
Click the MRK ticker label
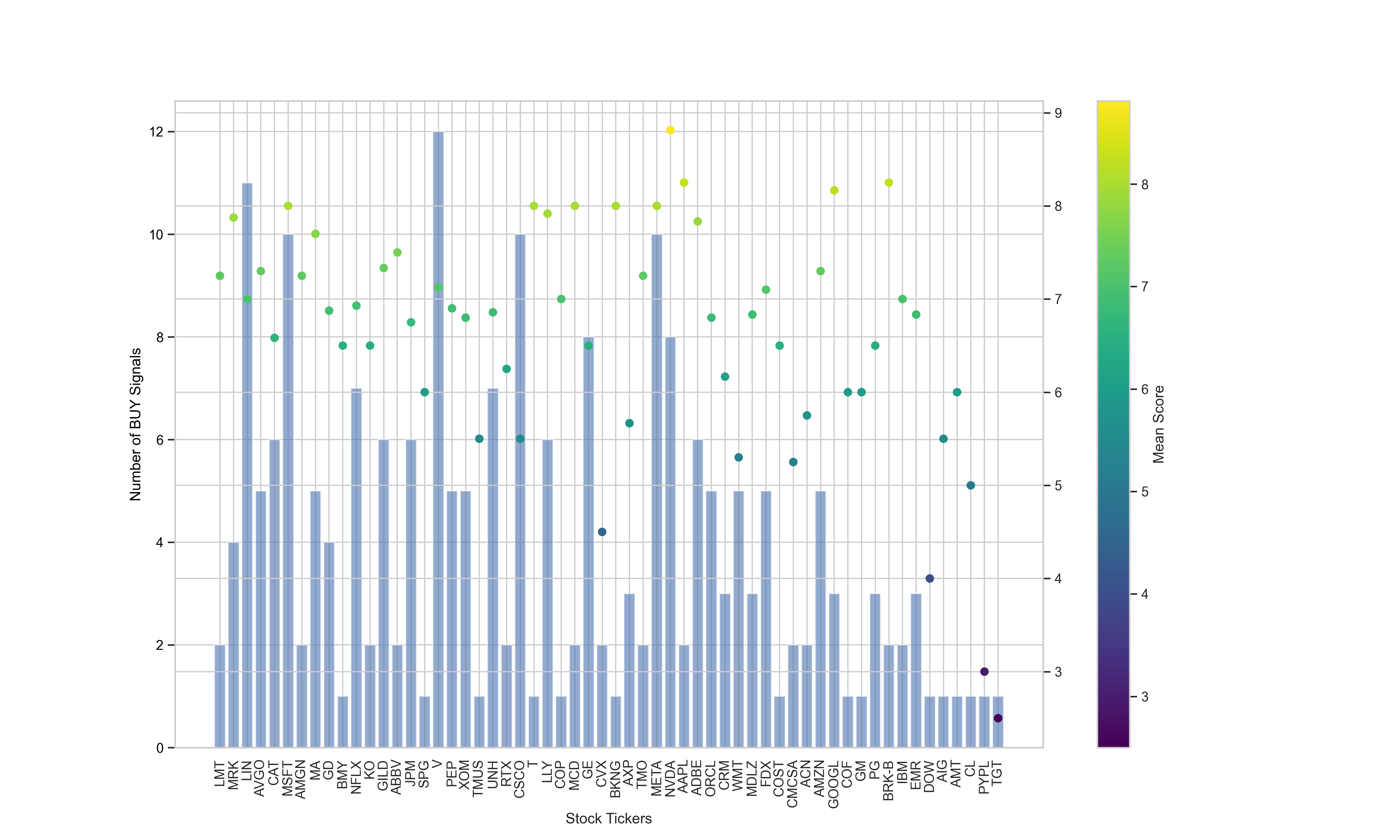click(x=233, y=776)
